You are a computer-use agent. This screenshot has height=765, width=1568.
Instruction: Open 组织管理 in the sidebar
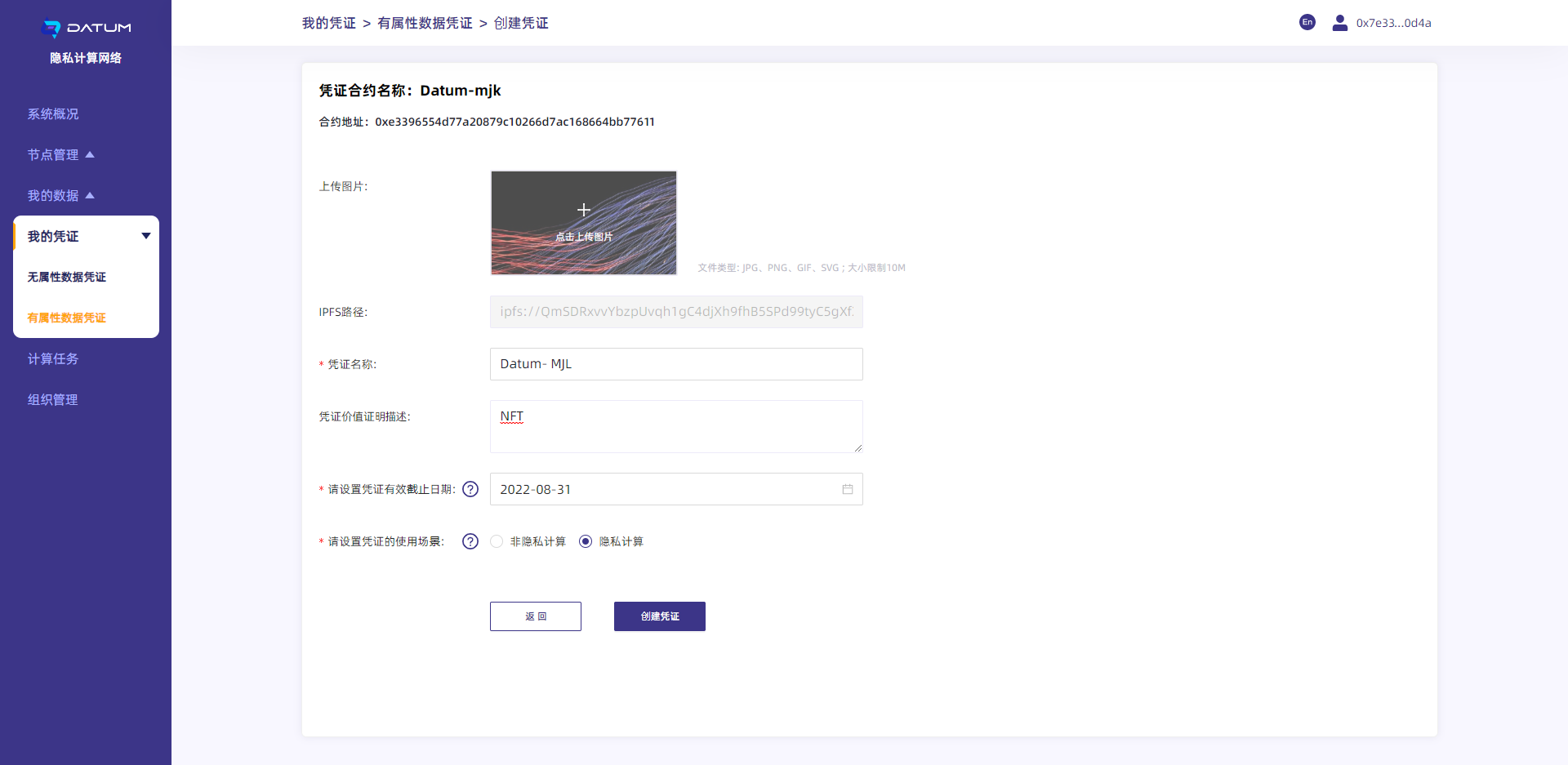coord(53,399)
